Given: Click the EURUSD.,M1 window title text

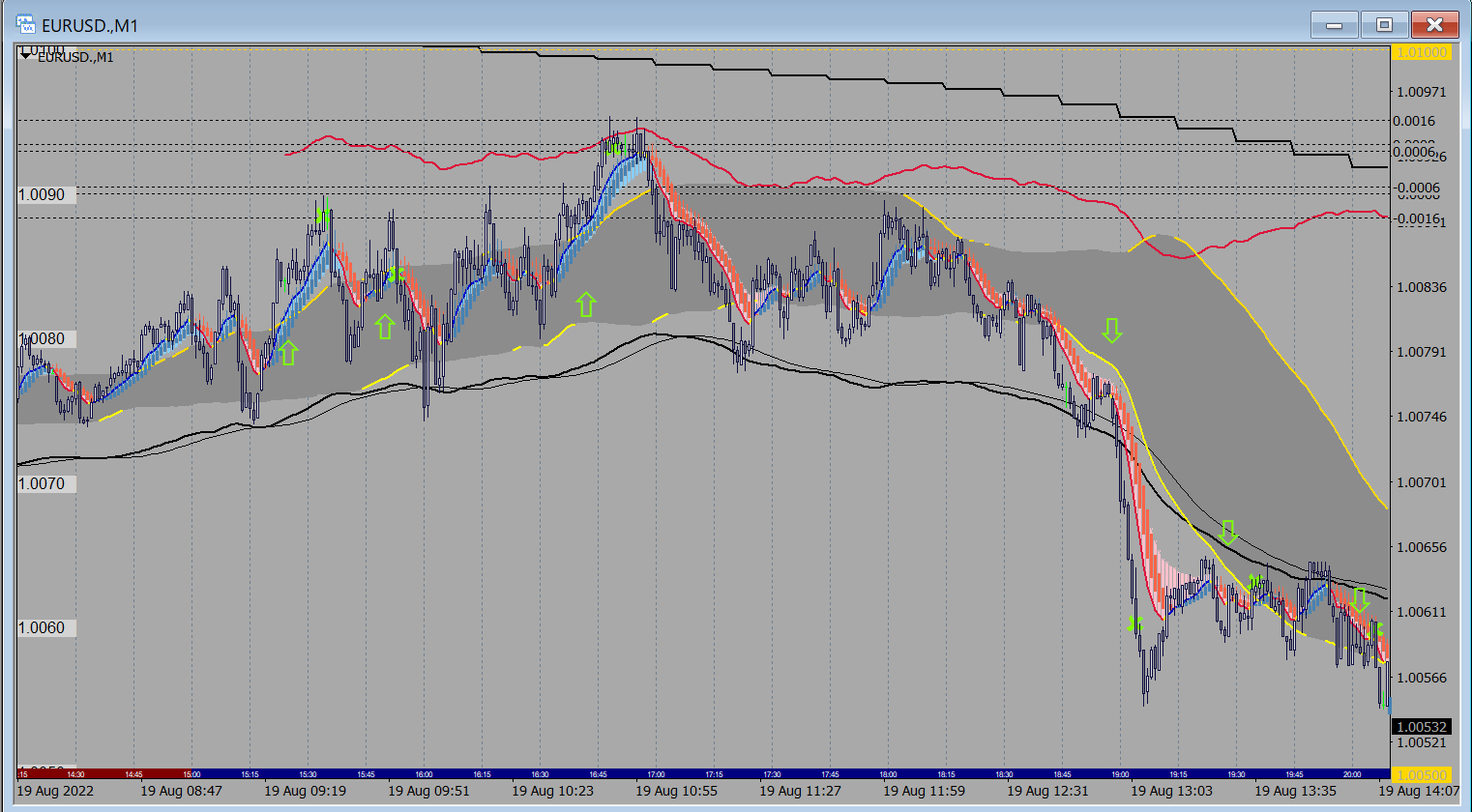Looking at the screenshot, I should pyautogui.click(x=90, y=25).
